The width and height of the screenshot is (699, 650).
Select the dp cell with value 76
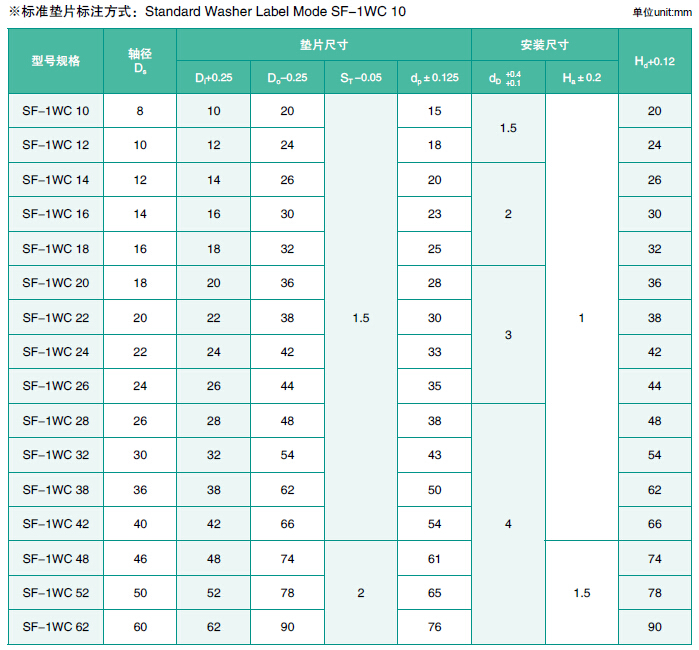point(434,627)
